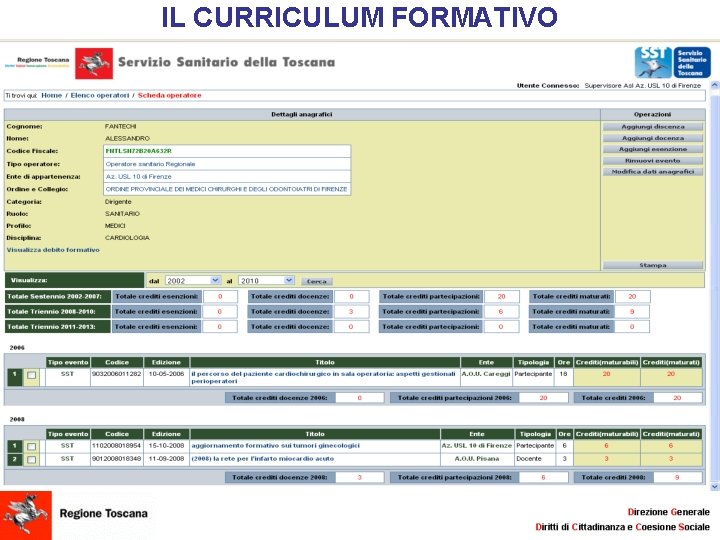
Task: Tick checkbox for 2006 cardiochirurgico event row
Action: coord(31,375)
